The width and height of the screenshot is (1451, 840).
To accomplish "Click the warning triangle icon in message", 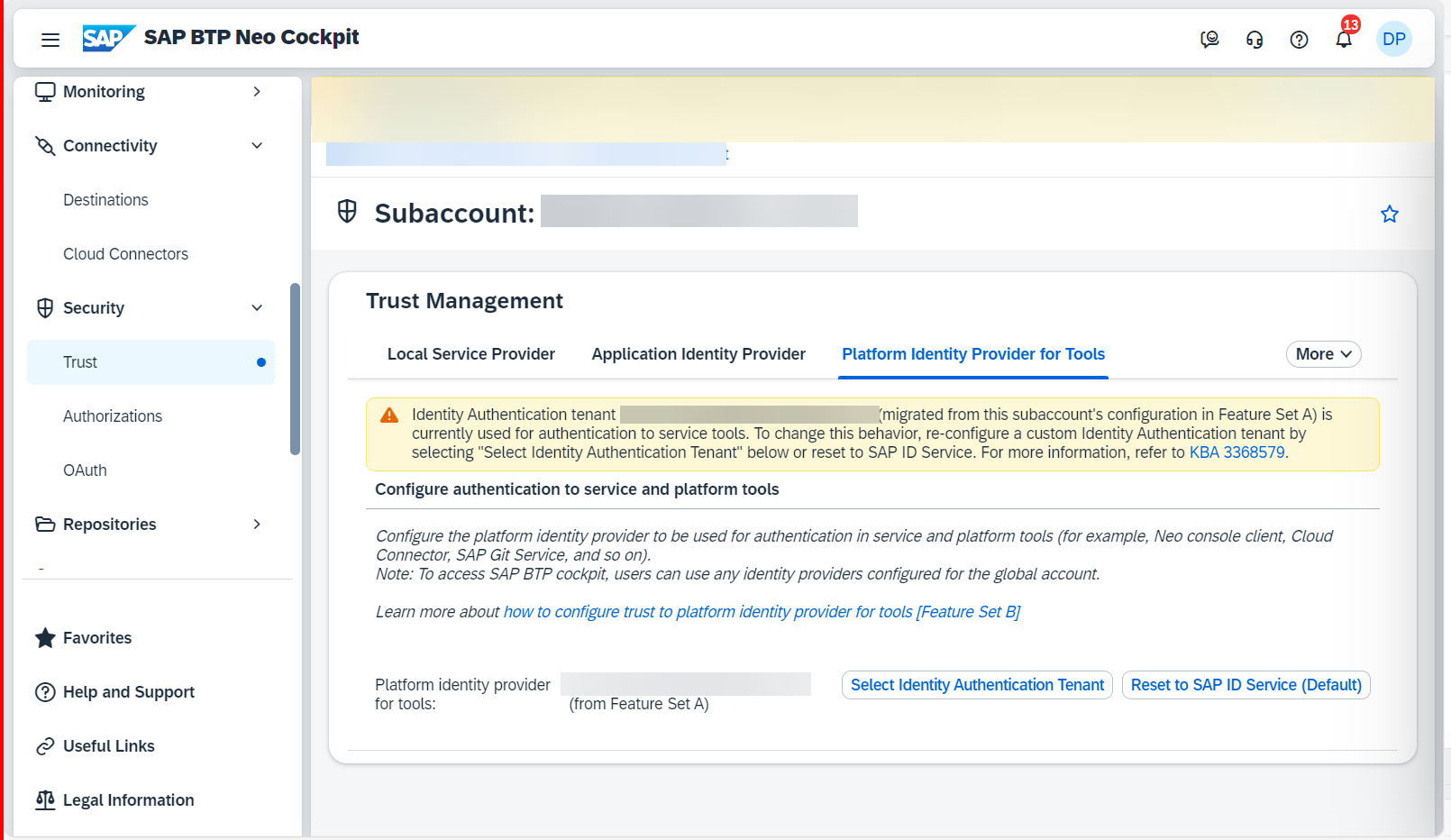I will (389, 415).
